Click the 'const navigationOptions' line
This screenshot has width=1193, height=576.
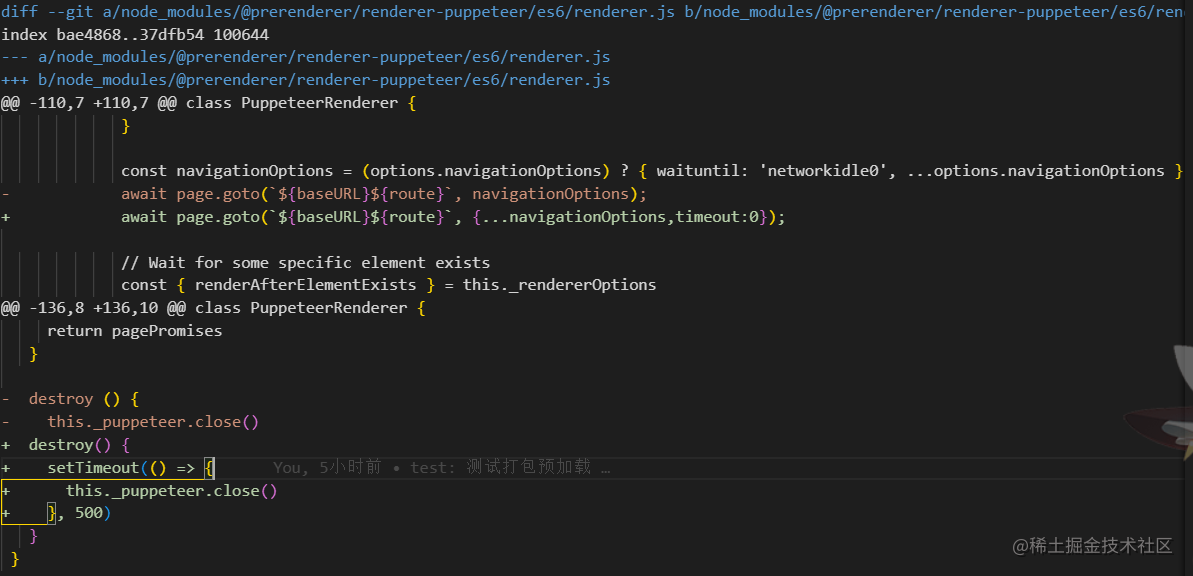(x=652, y=170)
